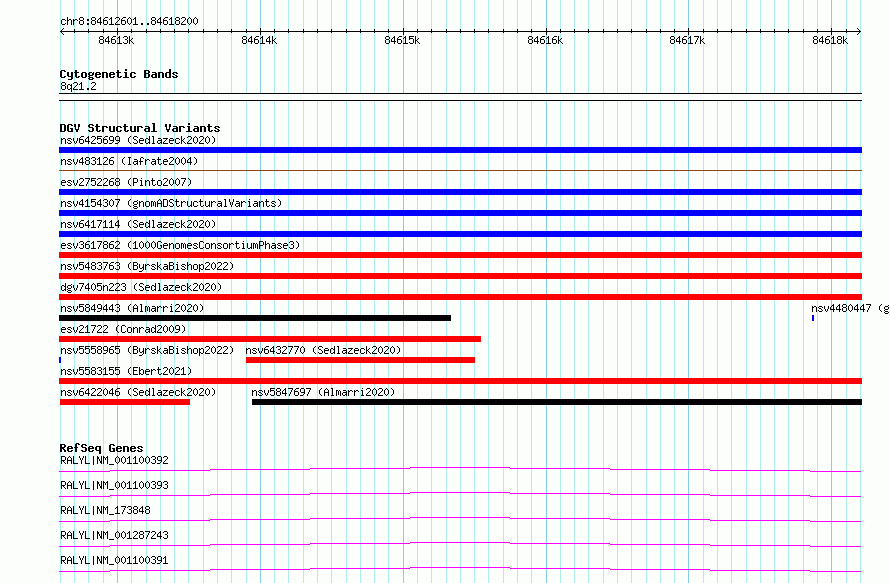Click the RefSeq Genes track title
Viewport: 890px width, 583px height.
[x=101, y=448]
